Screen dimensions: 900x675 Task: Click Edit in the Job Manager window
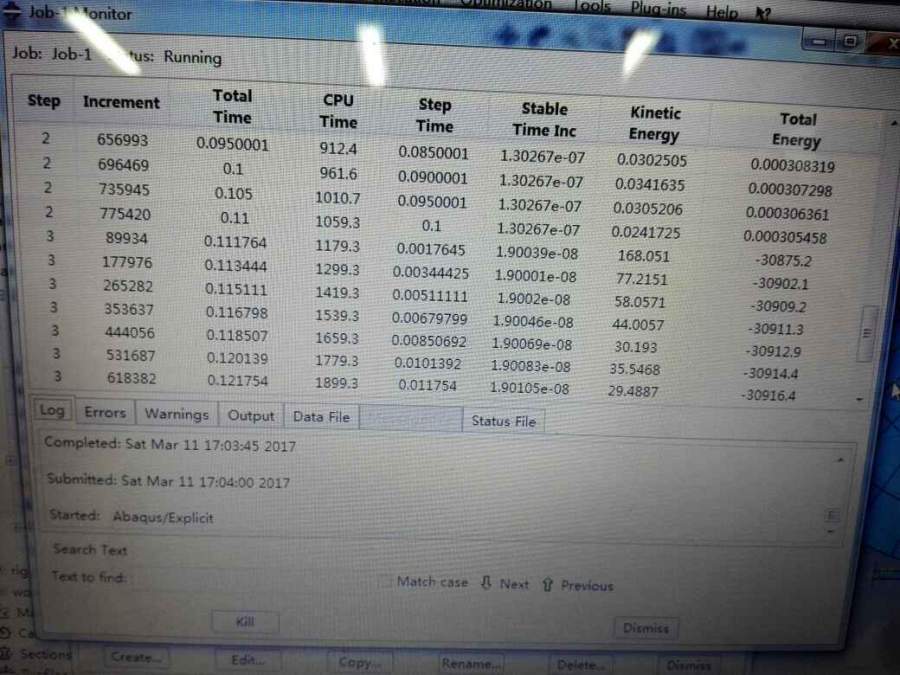click(247, 660)
